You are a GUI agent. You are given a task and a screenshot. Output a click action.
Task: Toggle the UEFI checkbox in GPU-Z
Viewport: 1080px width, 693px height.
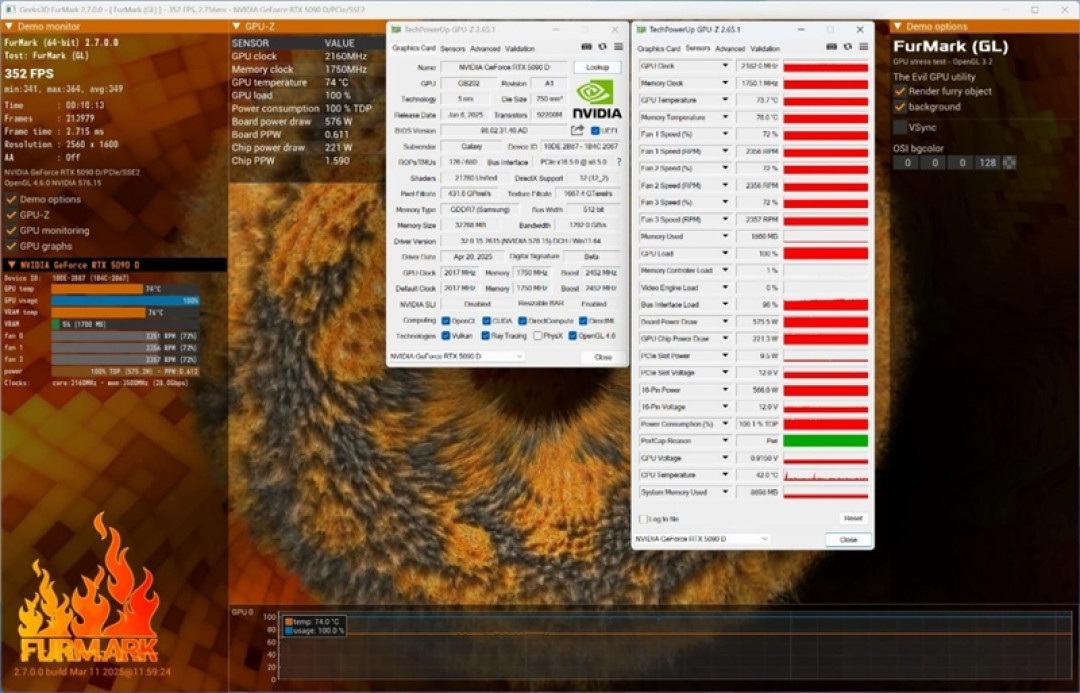point(594,130)
